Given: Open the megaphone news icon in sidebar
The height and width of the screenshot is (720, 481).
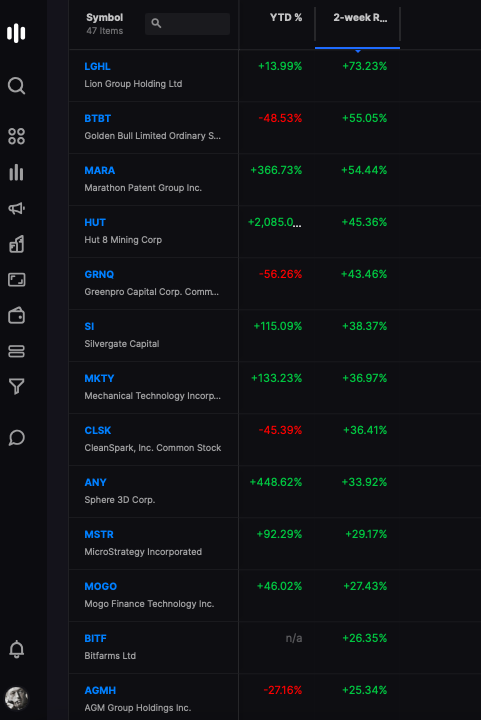Looking at the screenshot, I should (x=17, y=208).
